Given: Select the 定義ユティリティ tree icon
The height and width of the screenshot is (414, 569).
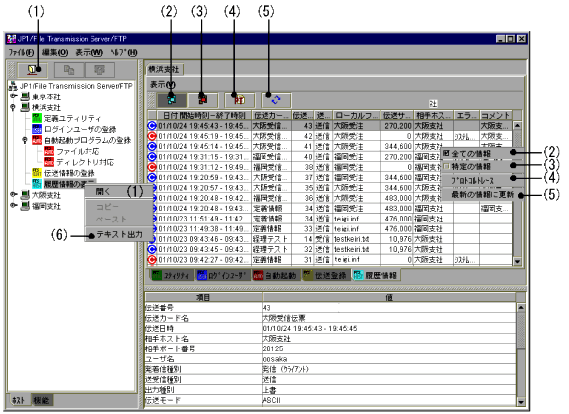Looking at the screenshot, I should [37, 118].
